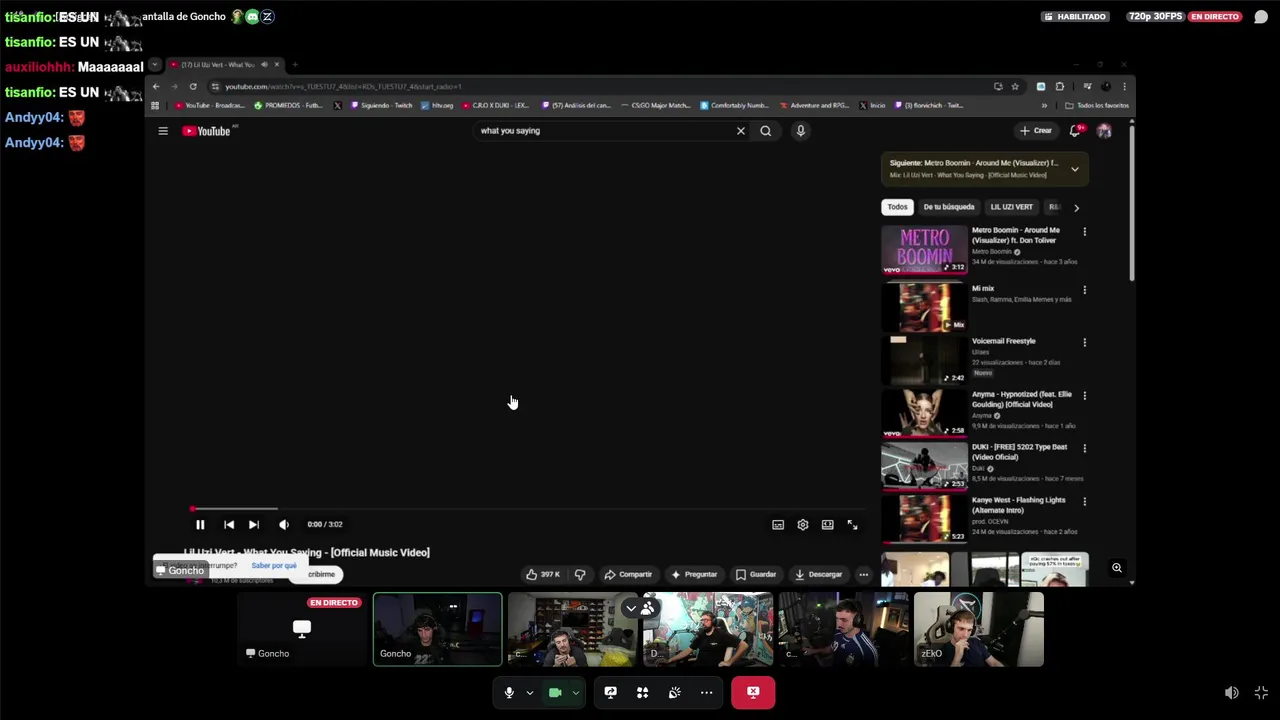Click the share screen call button
Image resolution: width=1280 pixels, height=720 pixels.
click(611, 692)
